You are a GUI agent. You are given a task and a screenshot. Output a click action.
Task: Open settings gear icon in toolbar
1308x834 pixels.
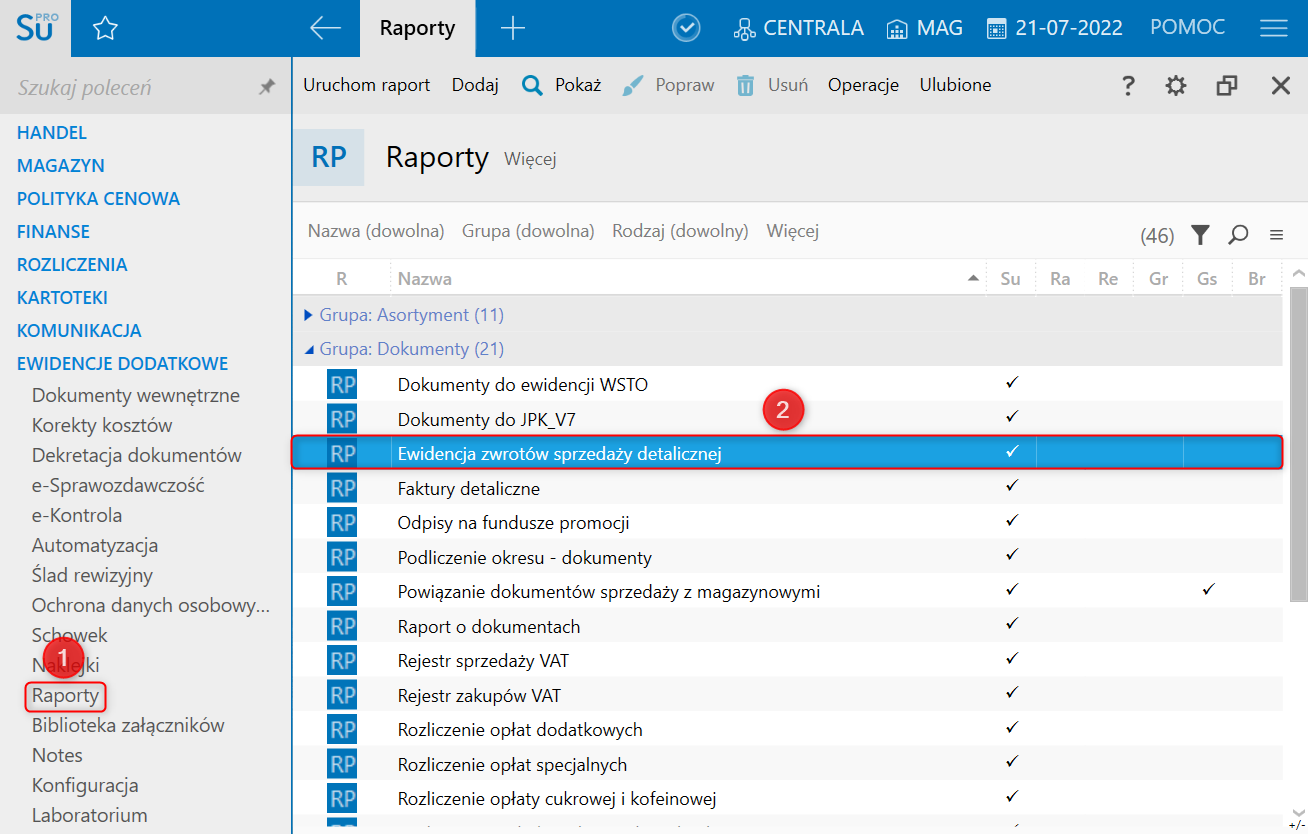tap(1176, 86)
